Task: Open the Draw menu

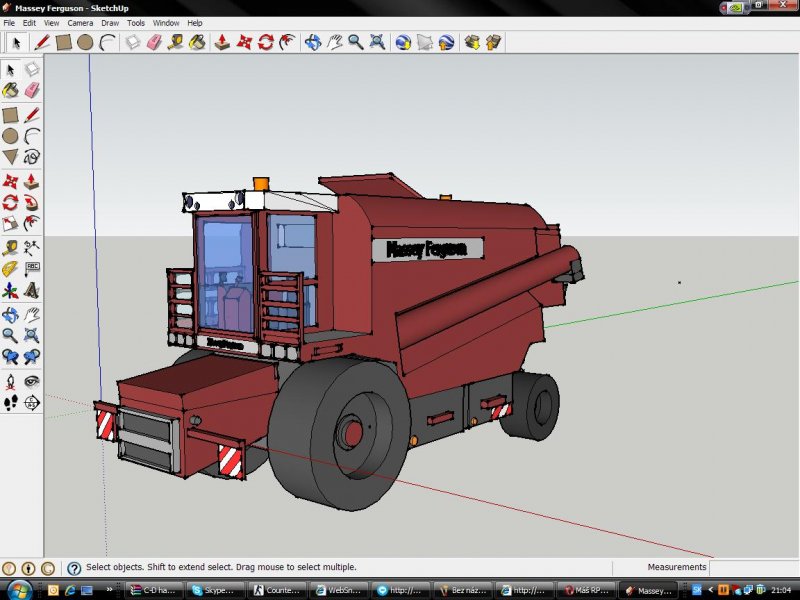Action: click(110, 22)
